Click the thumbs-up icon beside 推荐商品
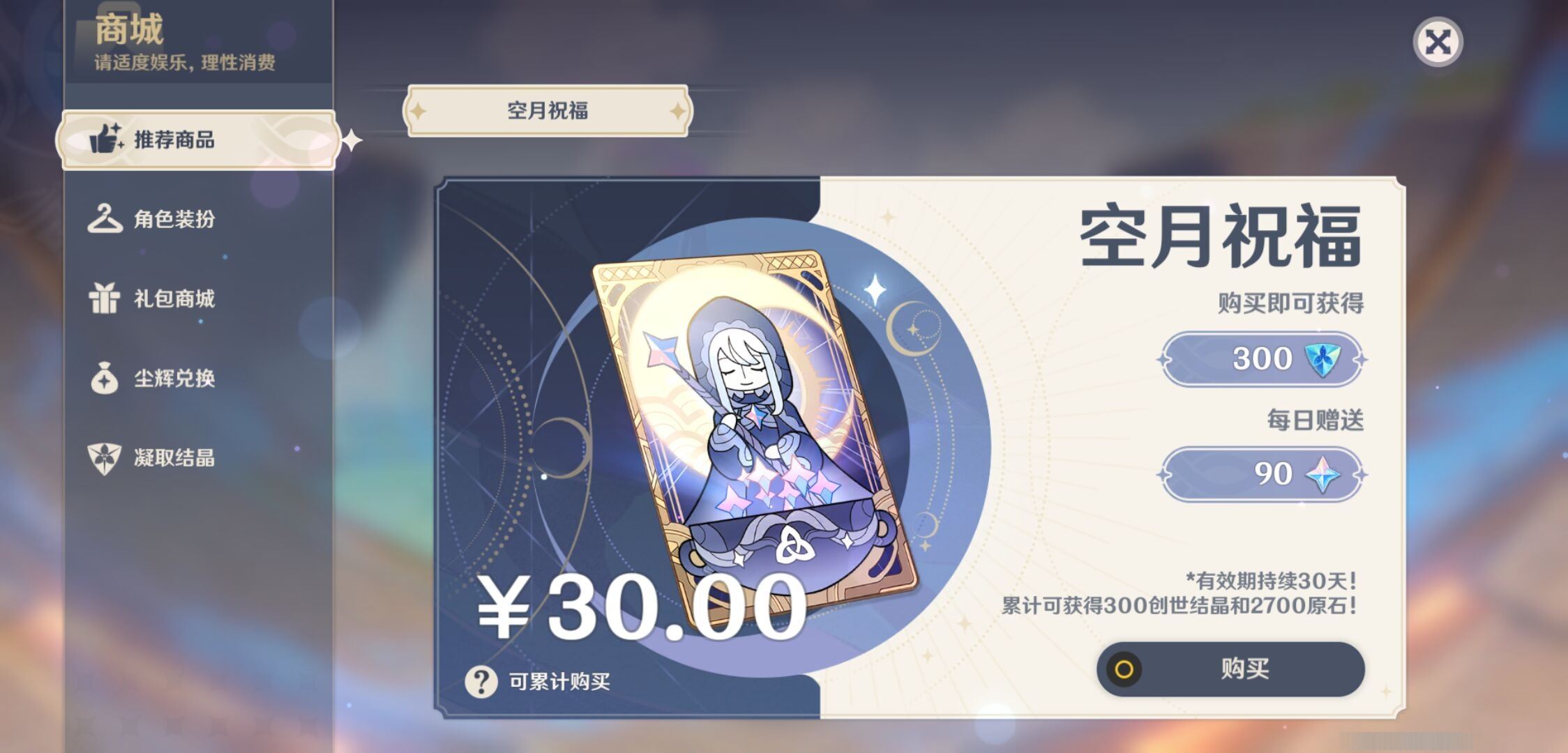 tap(107, 138)
